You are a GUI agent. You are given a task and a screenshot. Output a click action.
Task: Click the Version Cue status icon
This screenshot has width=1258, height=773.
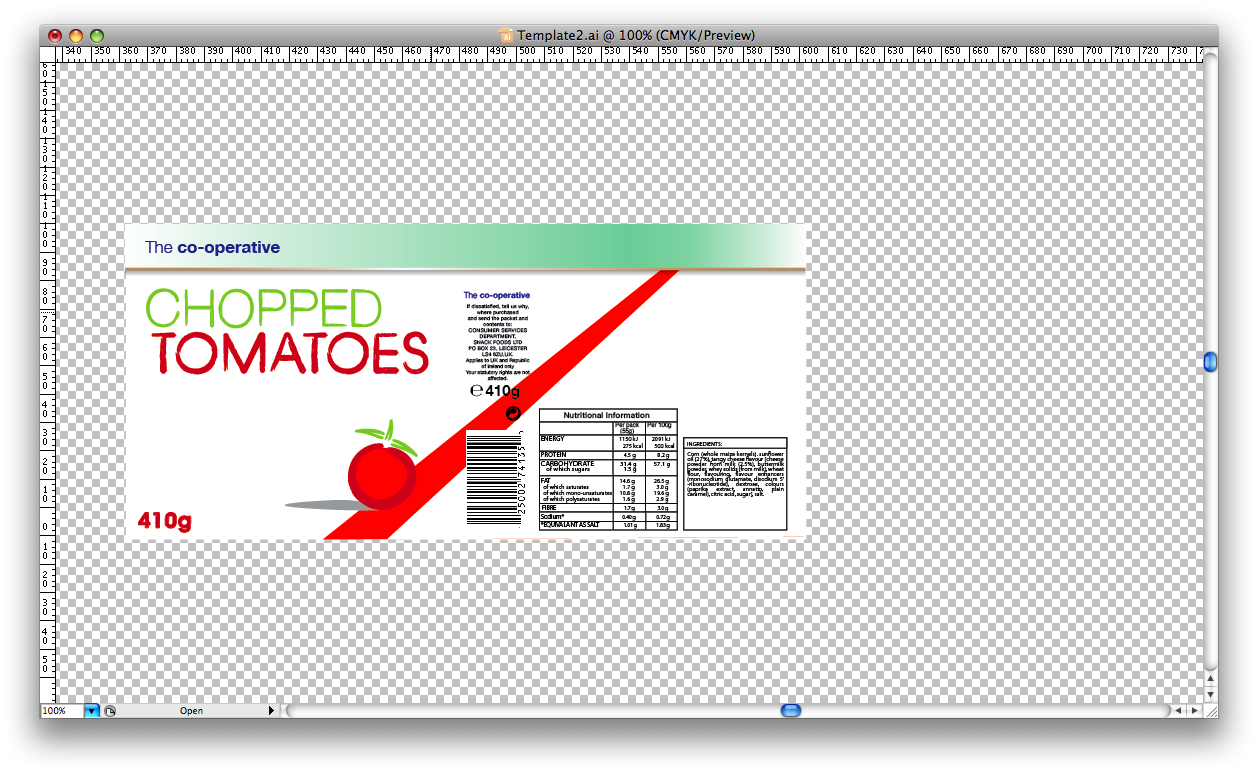pos(110,711)
